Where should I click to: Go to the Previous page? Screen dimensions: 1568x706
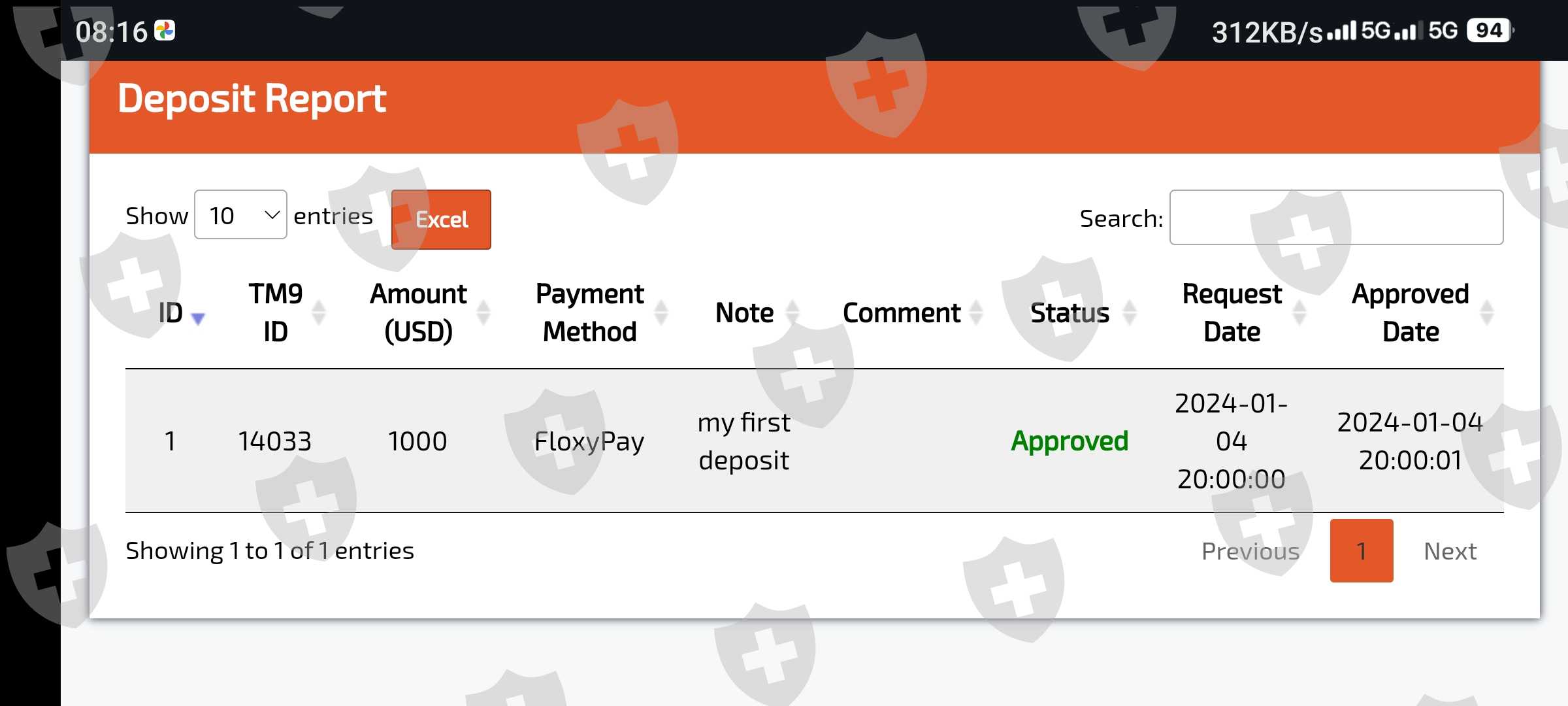click(x=1250, y=551)
